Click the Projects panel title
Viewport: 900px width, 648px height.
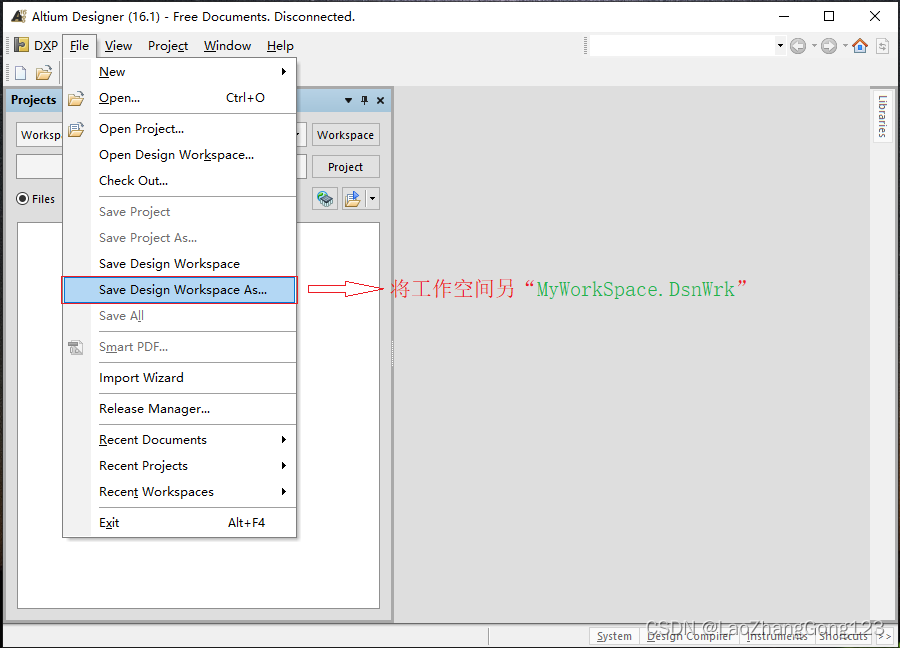34,100
